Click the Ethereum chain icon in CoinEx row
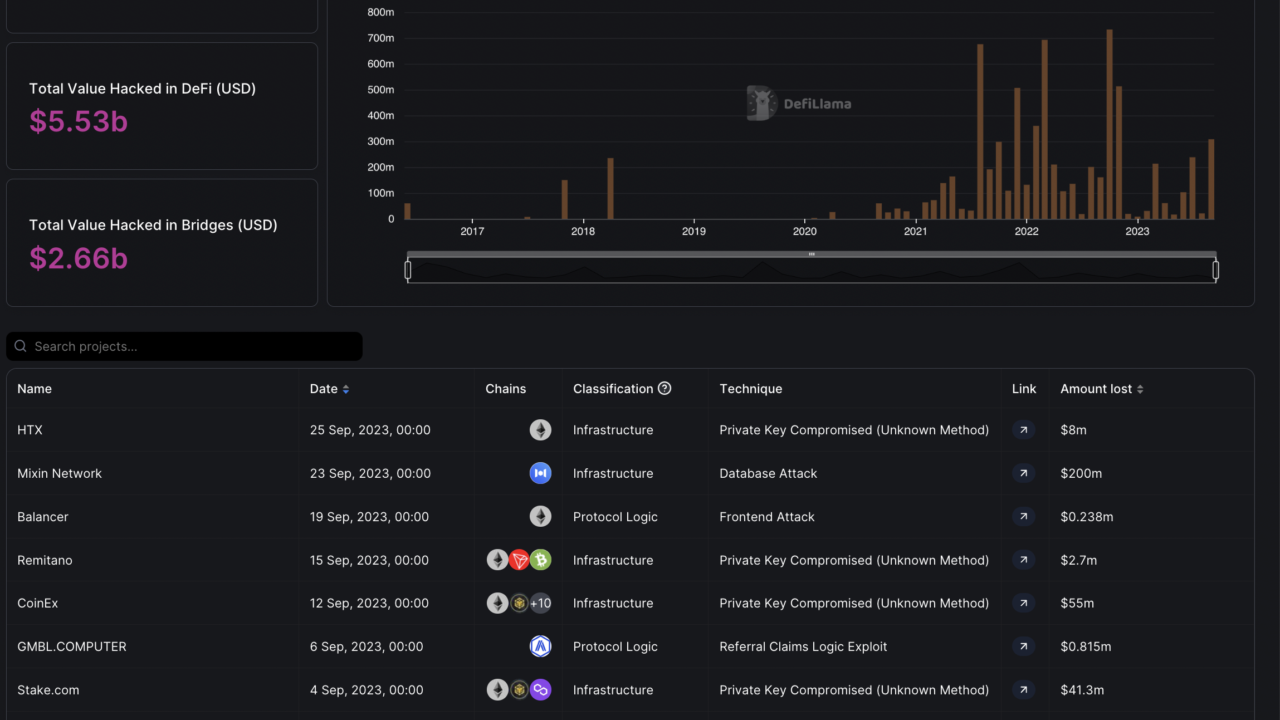Viewport: 1280px width, 720px height. 497,603
